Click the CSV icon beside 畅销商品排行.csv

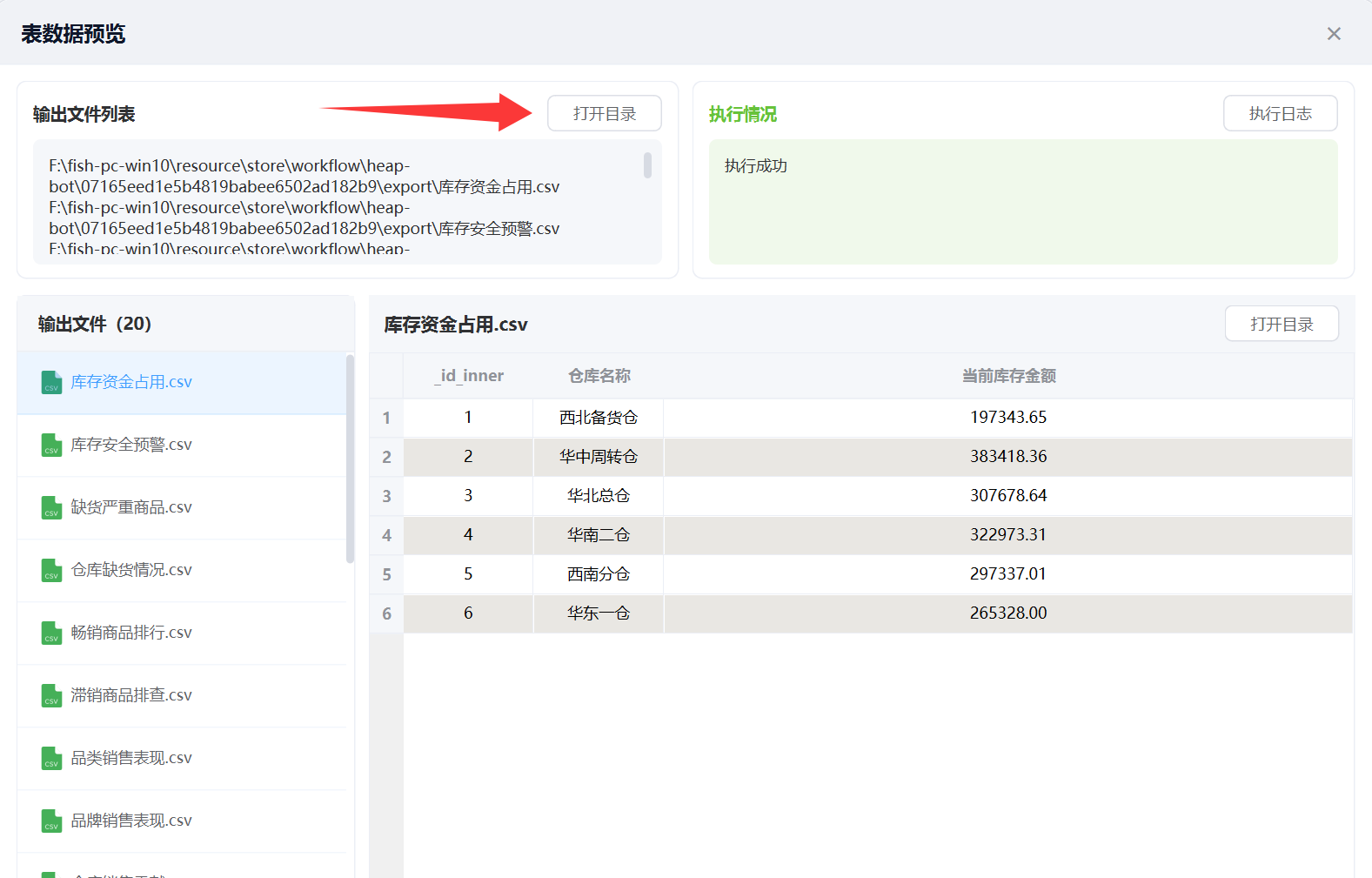(51, 633)
